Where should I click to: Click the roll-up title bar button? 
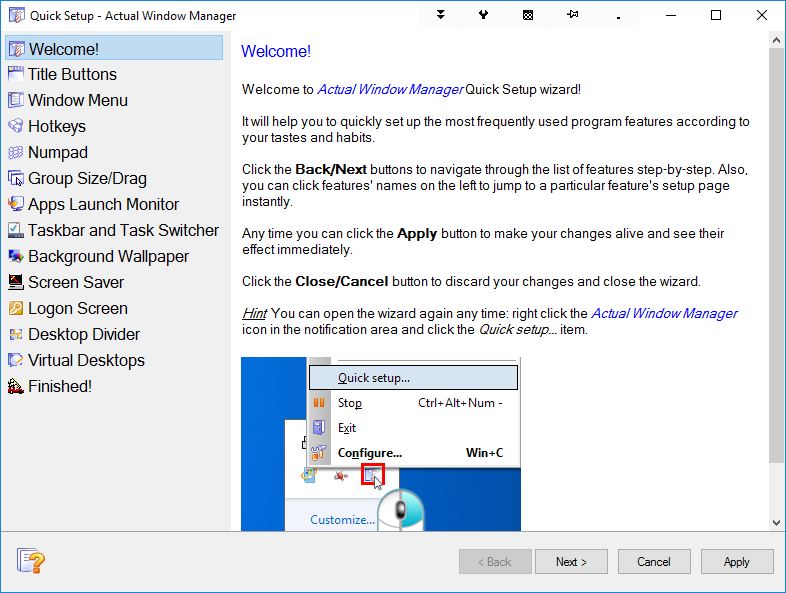pyautogui.click(x=441, y=15)
